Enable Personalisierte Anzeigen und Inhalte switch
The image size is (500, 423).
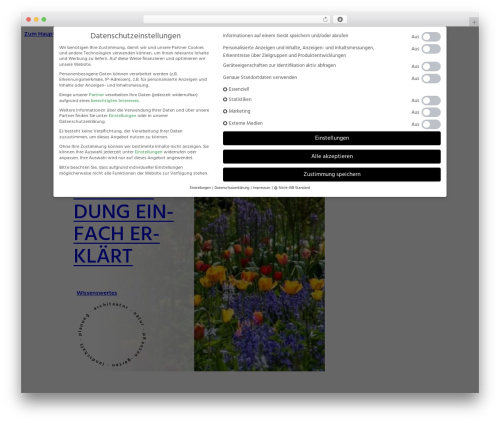(x=431, y=49)
